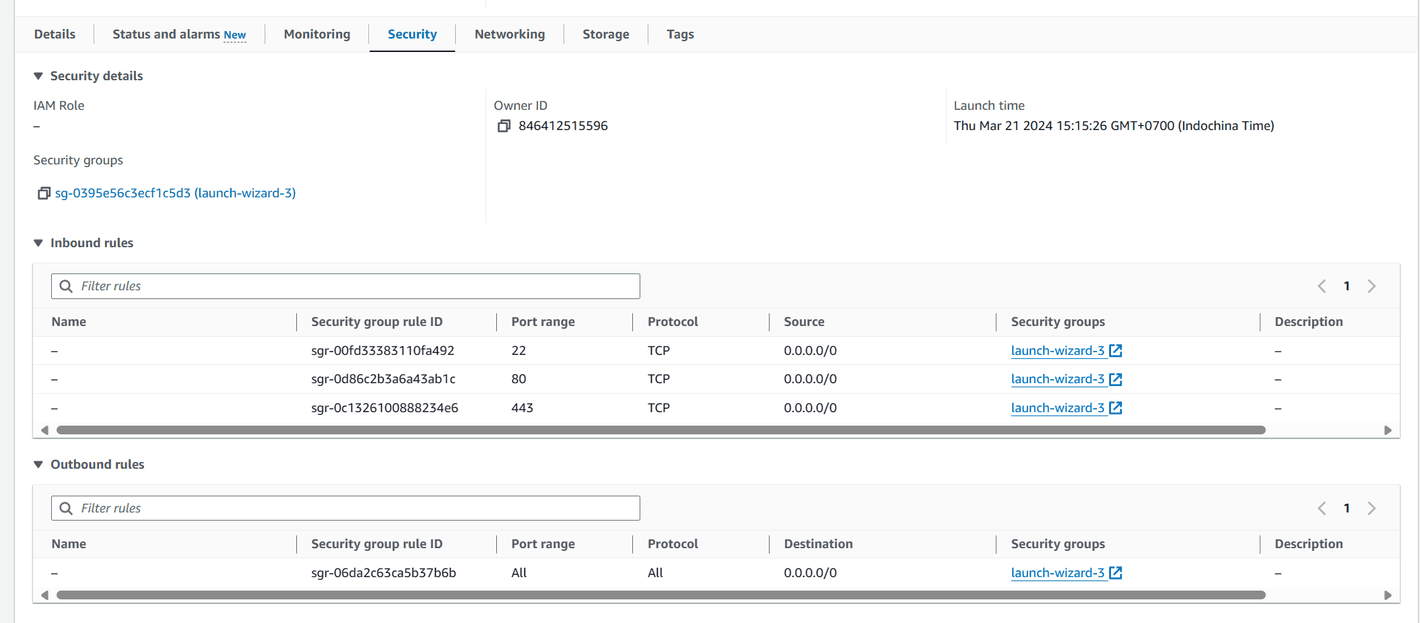Collapse the Inbound rules section
1420x623 pixels.
[37, 242]
